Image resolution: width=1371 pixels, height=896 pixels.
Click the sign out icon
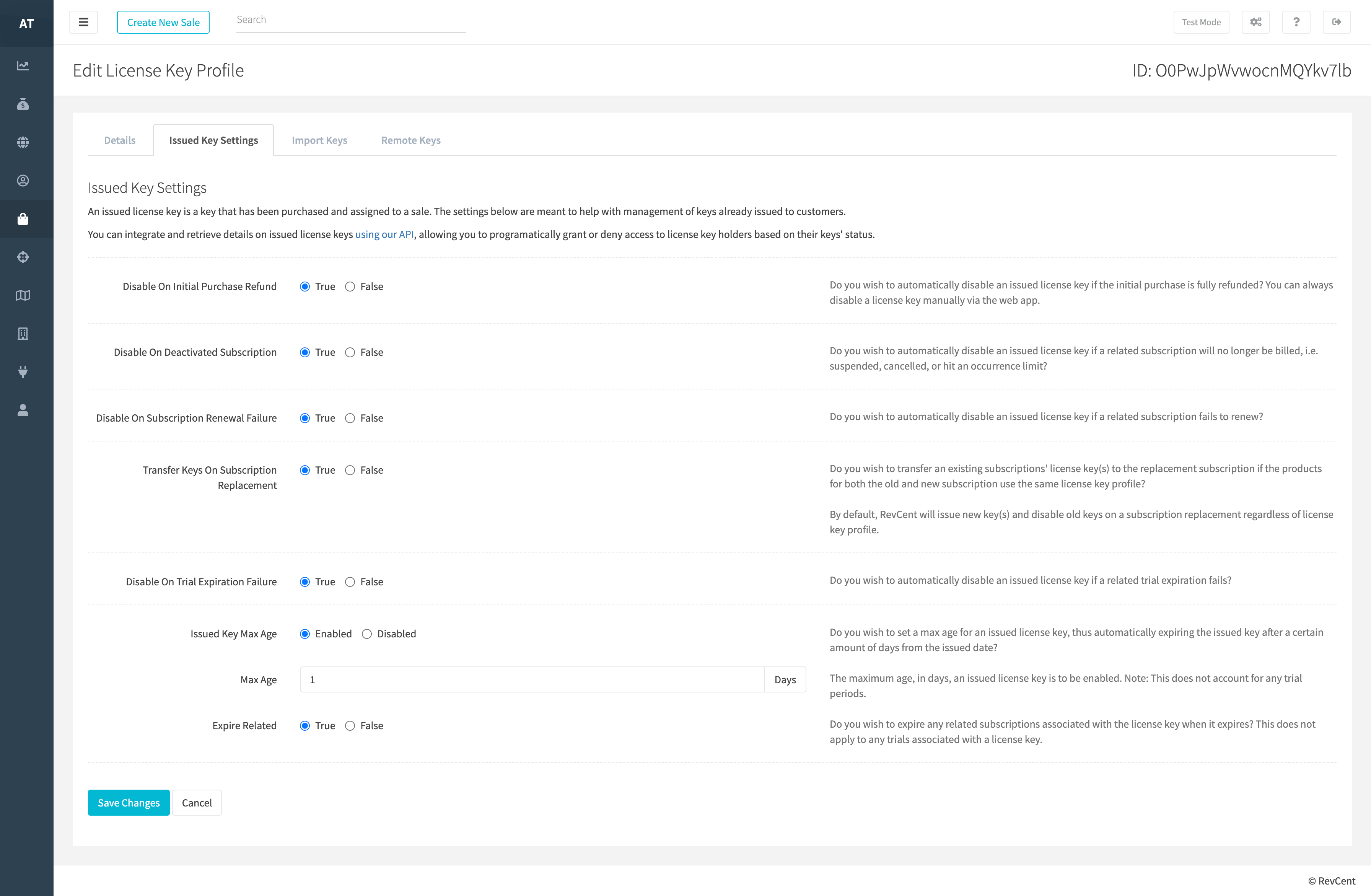1337,22
